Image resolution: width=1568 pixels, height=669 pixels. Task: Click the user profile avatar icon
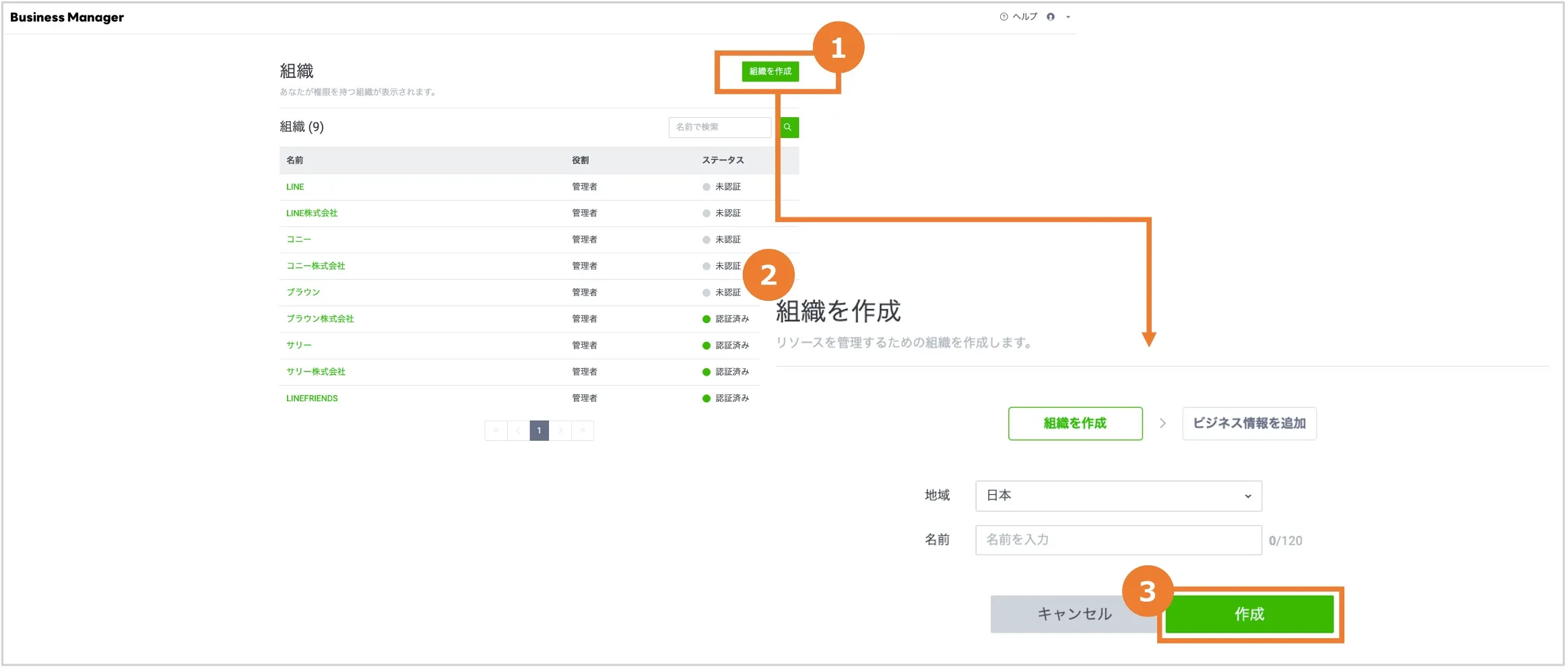point(1051,17)
